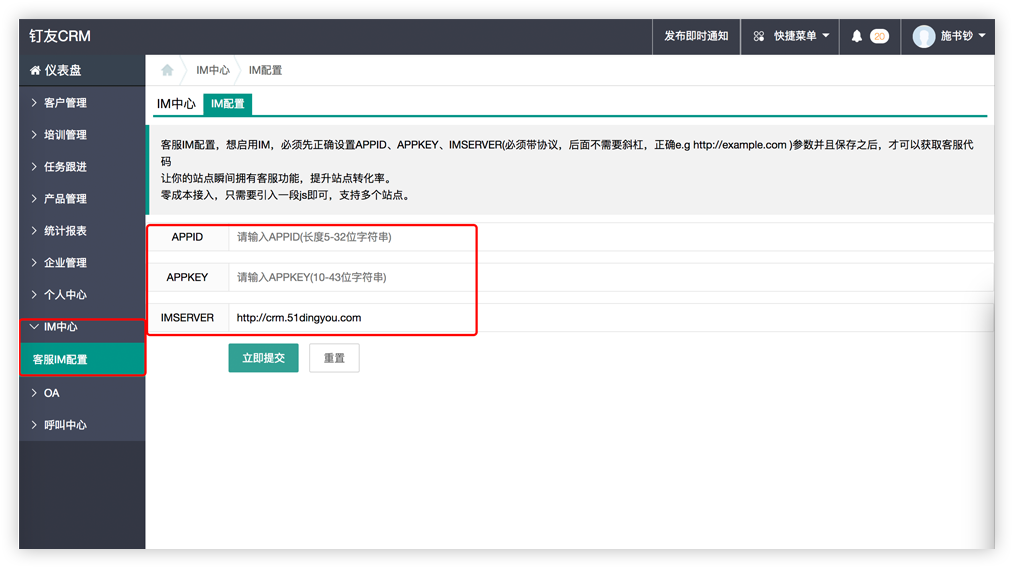Click the IMSERVER field label

coord(188,317)
